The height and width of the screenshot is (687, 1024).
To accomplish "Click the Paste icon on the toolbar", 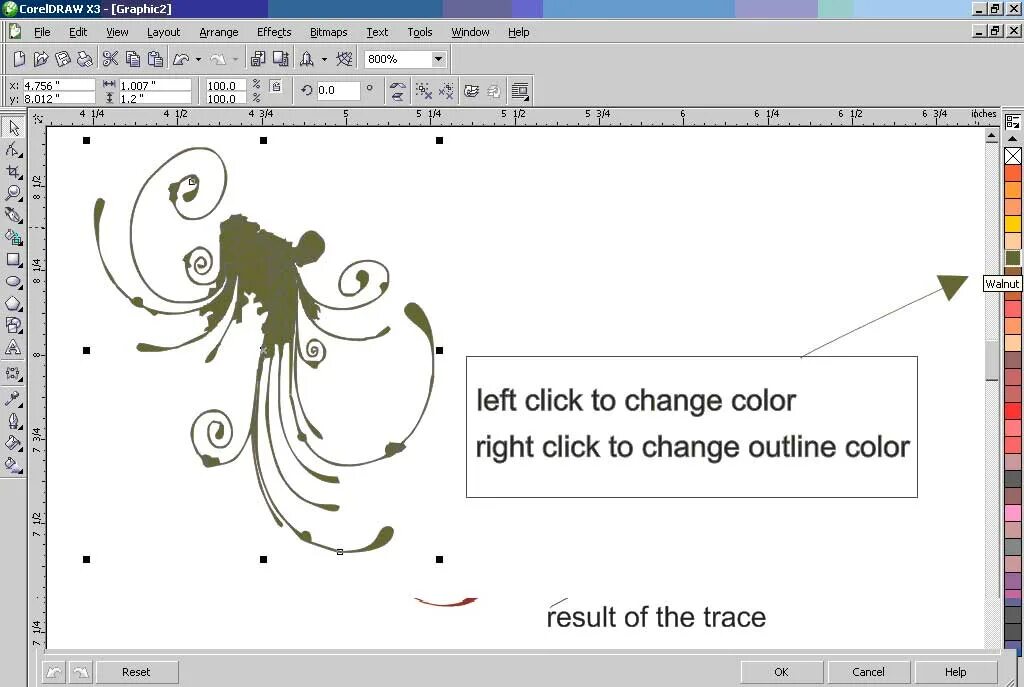I will click(154, 59).
